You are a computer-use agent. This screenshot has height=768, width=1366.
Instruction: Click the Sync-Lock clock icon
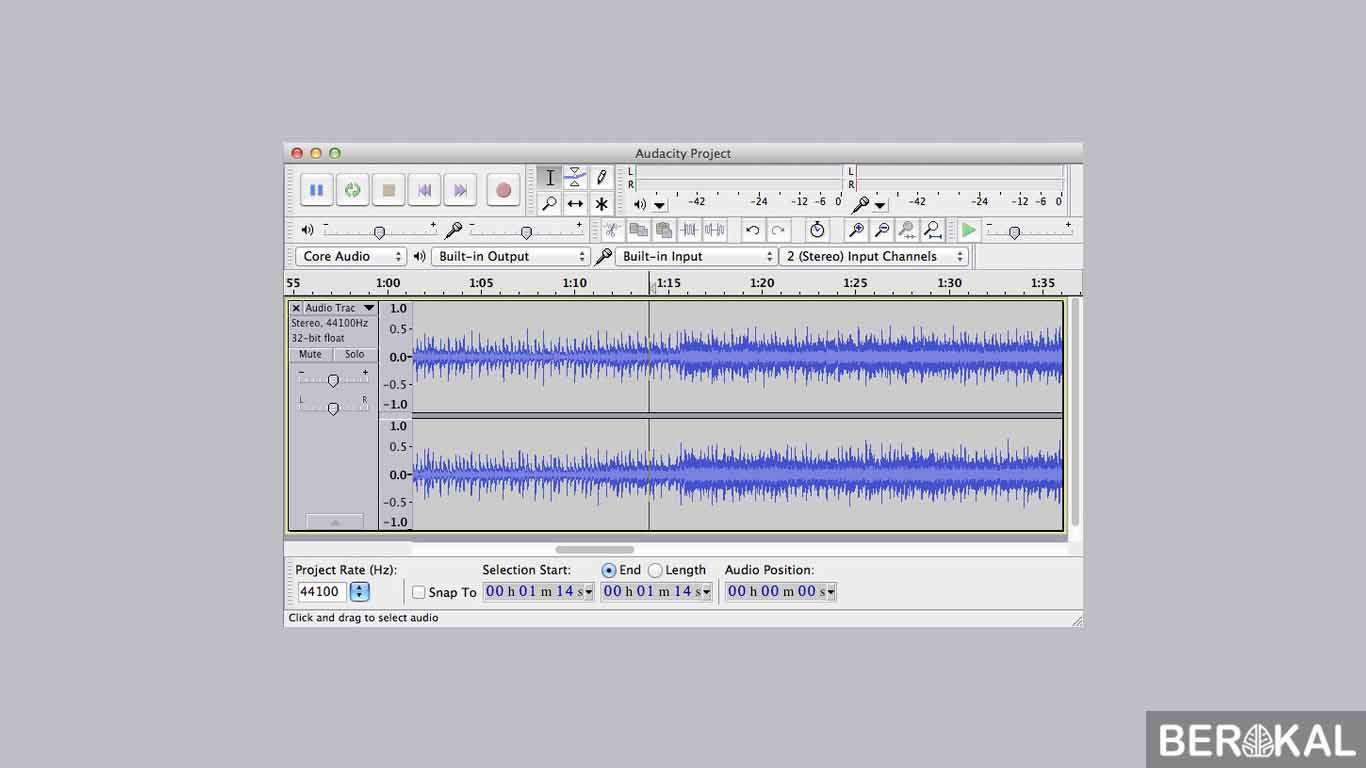coord(817,230)
